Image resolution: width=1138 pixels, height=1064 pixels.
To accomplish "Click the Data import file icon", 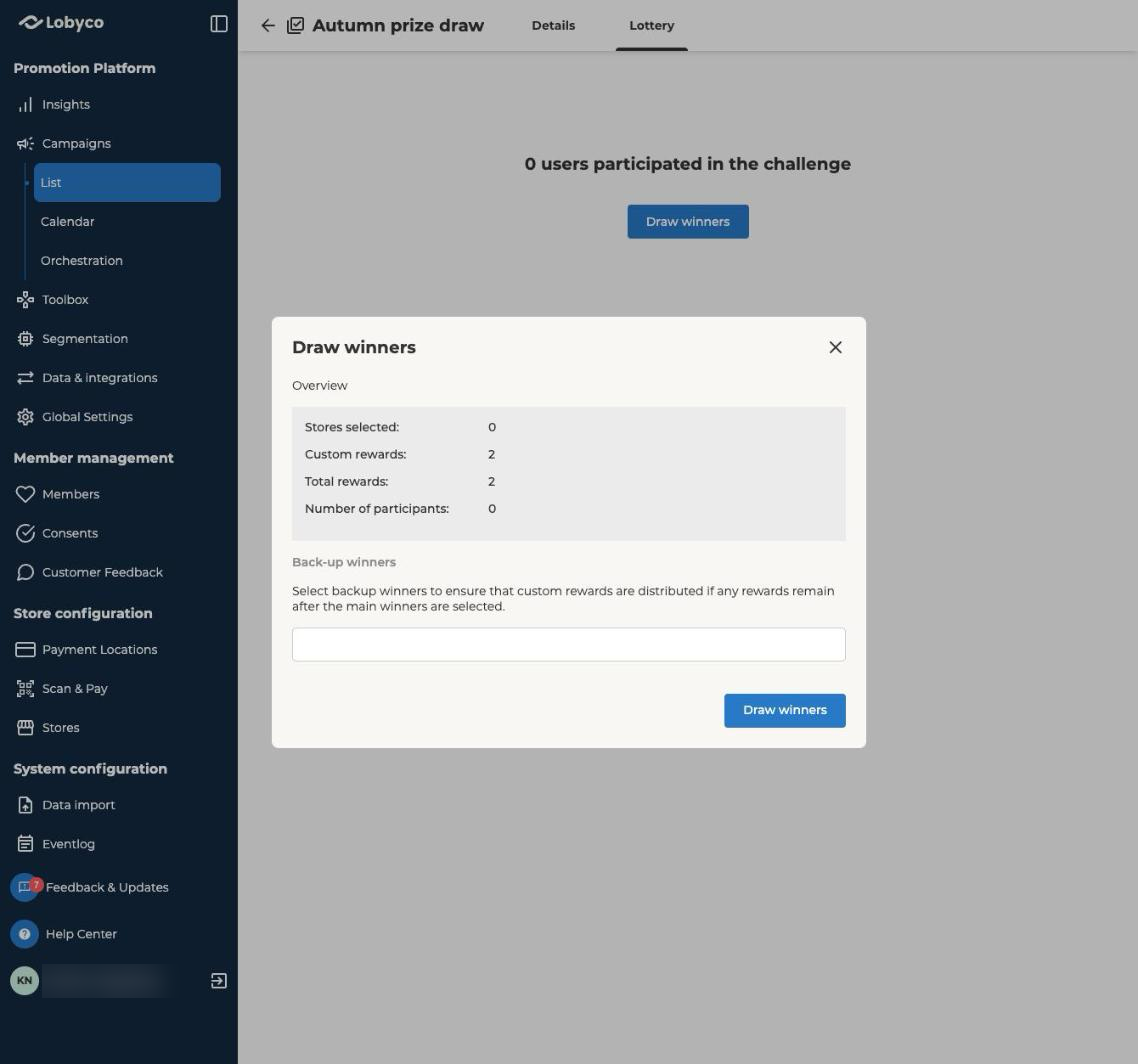I will [x=25, y=805].
